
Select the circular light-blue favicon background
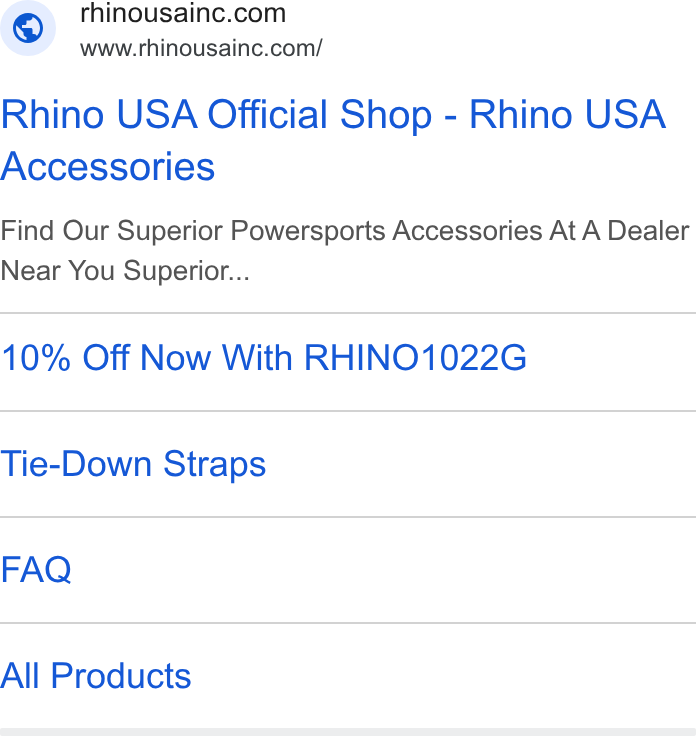coord(28,28)
